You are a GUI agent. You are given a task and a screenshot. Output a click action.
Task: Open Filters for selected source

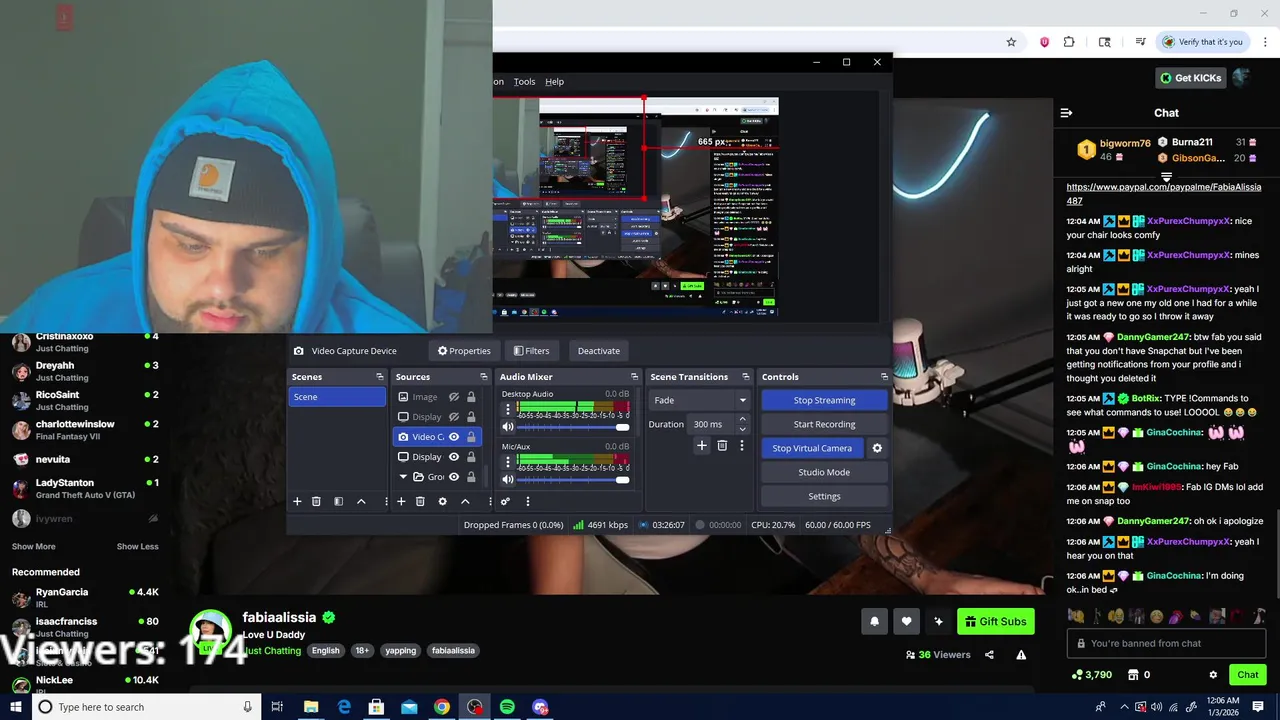[x=531, y=351]
